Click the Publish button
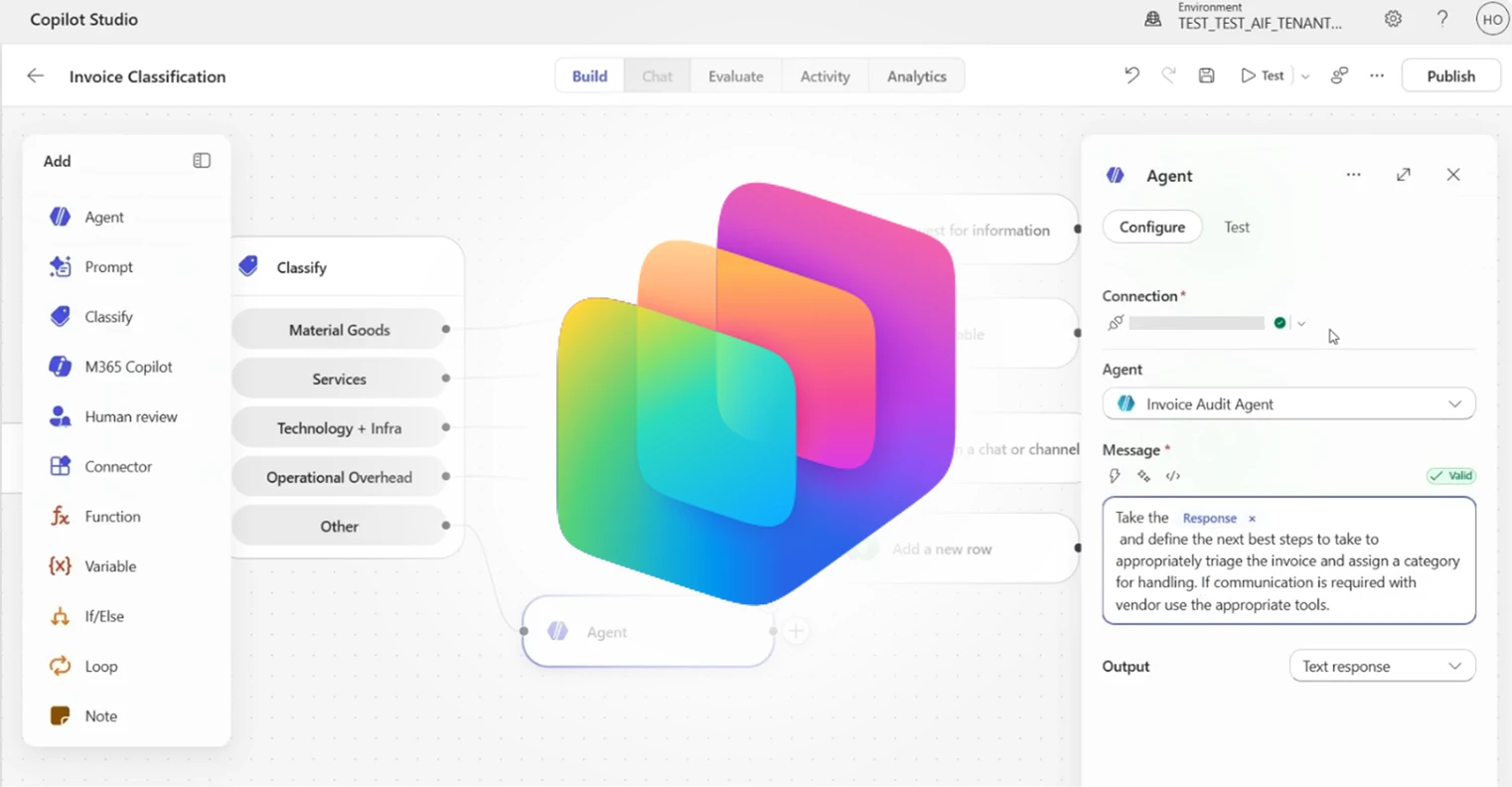The height and width of the screenshot is (787, 1512). coord(1450,76)
